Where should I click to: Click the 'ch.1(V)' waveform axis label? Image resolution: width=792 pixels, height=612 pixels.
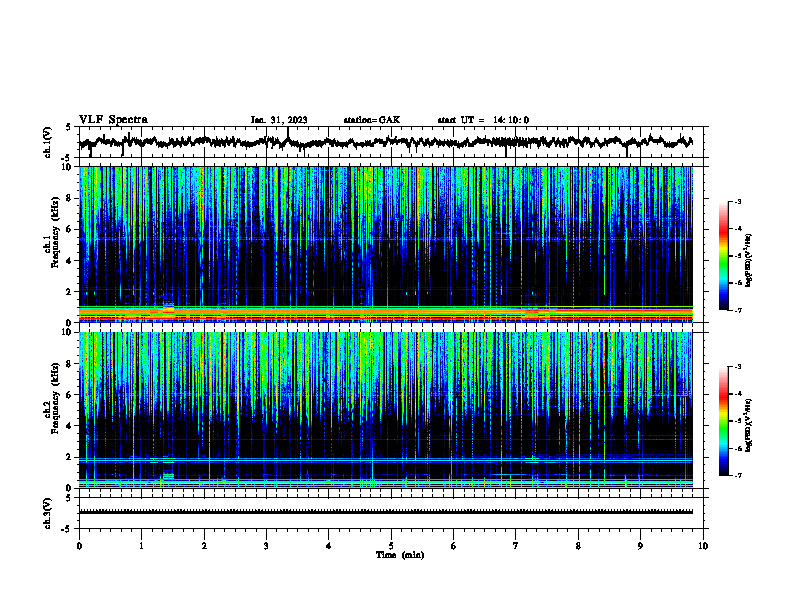coord(48,142)
